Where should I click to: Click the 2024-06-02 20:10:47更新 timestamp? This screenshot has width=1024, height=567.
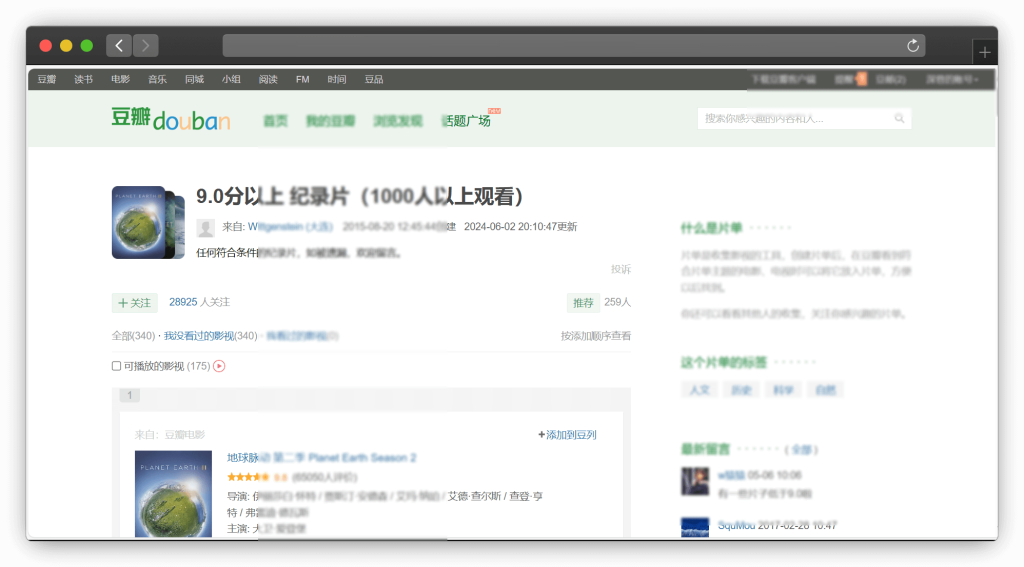520,227
